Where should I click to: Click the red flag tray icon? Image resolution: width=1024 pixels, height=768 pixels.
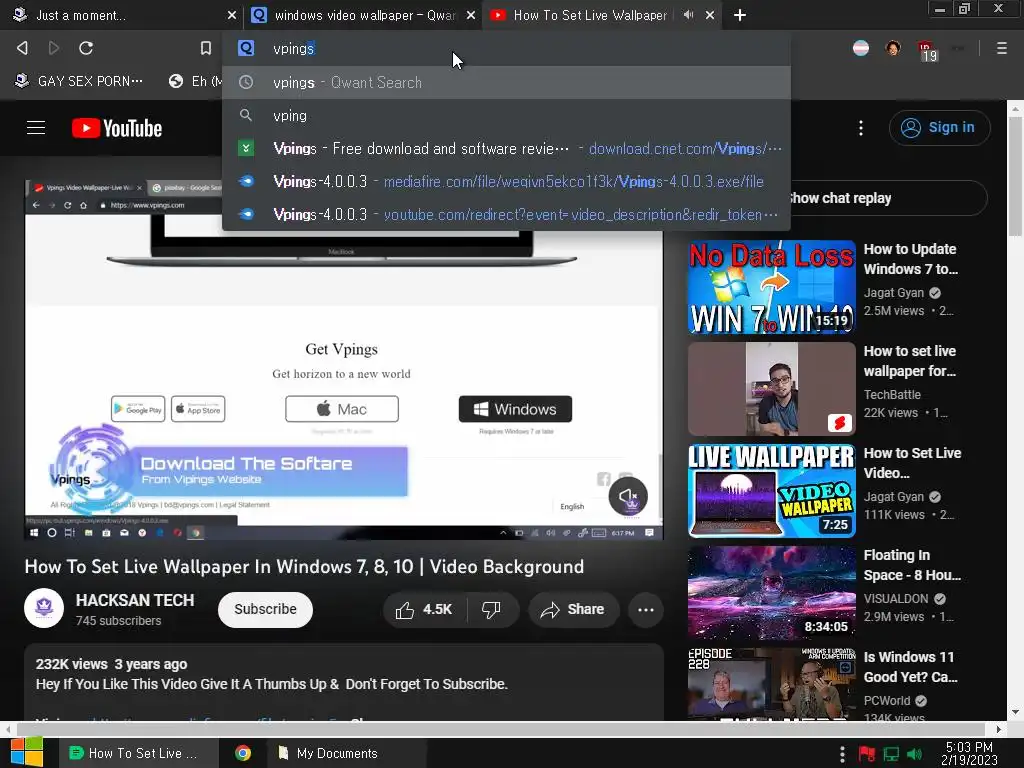click(x=867, y=754)
